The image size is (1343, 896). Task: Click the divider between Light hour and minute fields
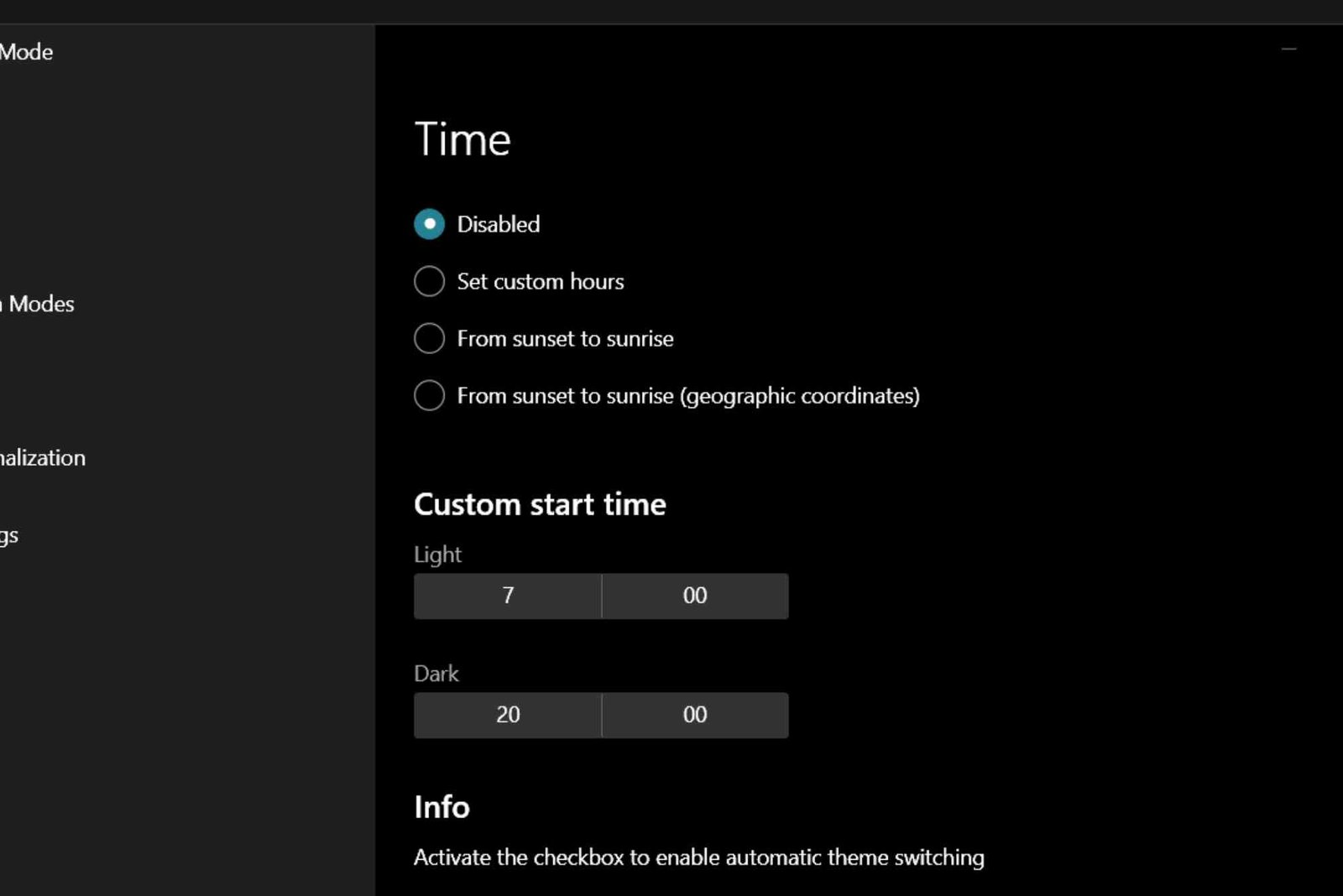click(601, 596)
